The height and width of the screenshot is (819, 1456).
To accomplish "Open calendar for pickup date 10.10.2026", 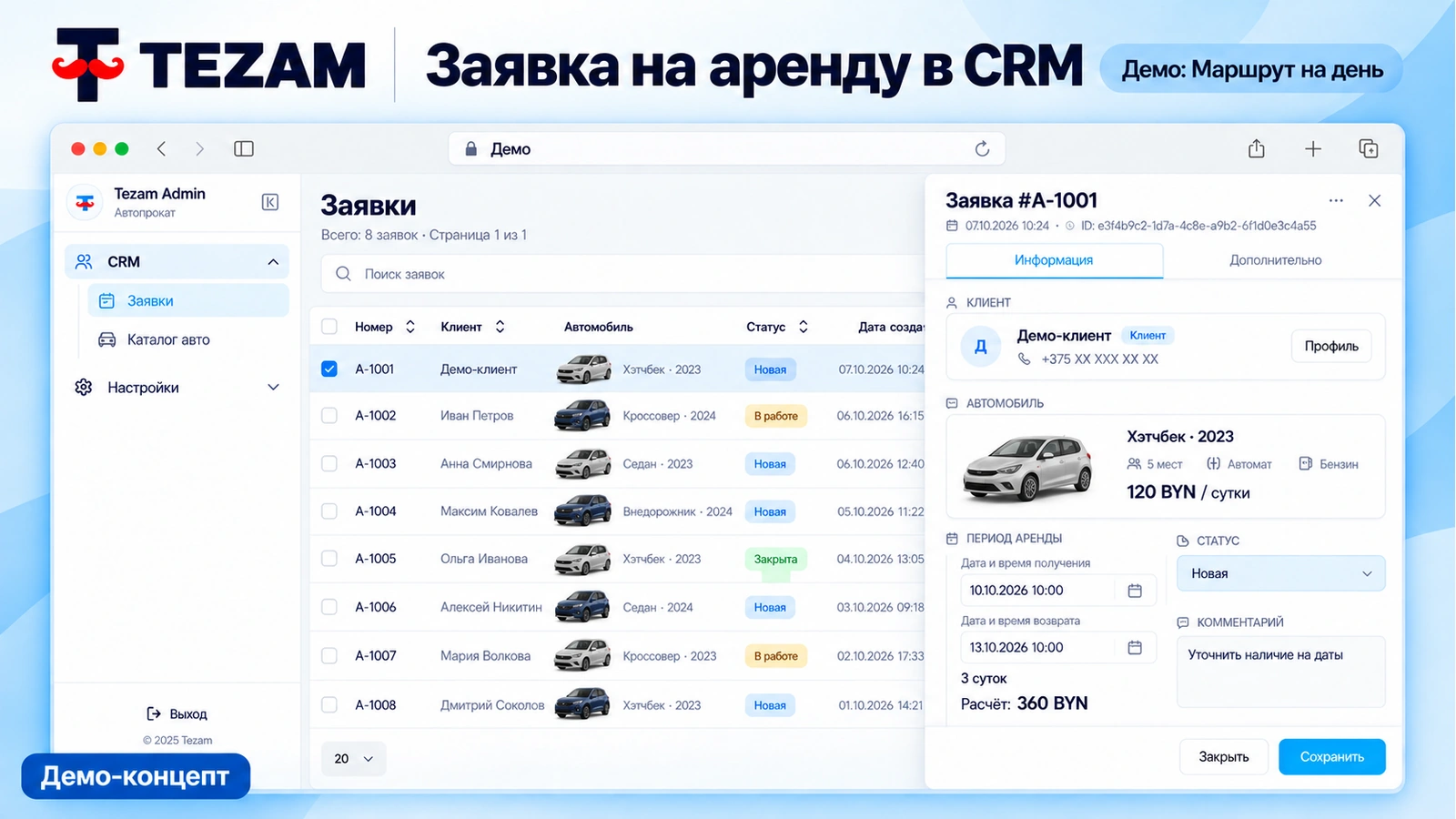I will (x=1135, y=591).
